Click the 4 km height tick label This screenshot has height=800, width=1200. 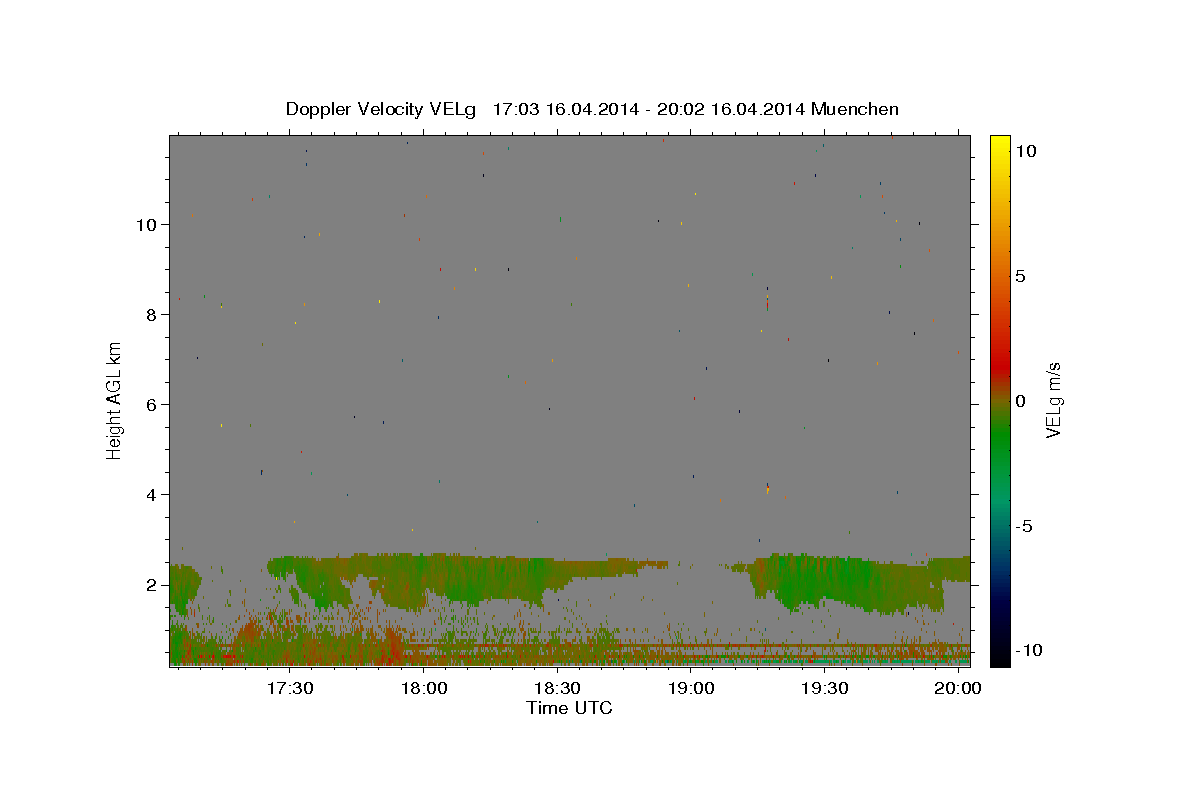click(152, 495)
